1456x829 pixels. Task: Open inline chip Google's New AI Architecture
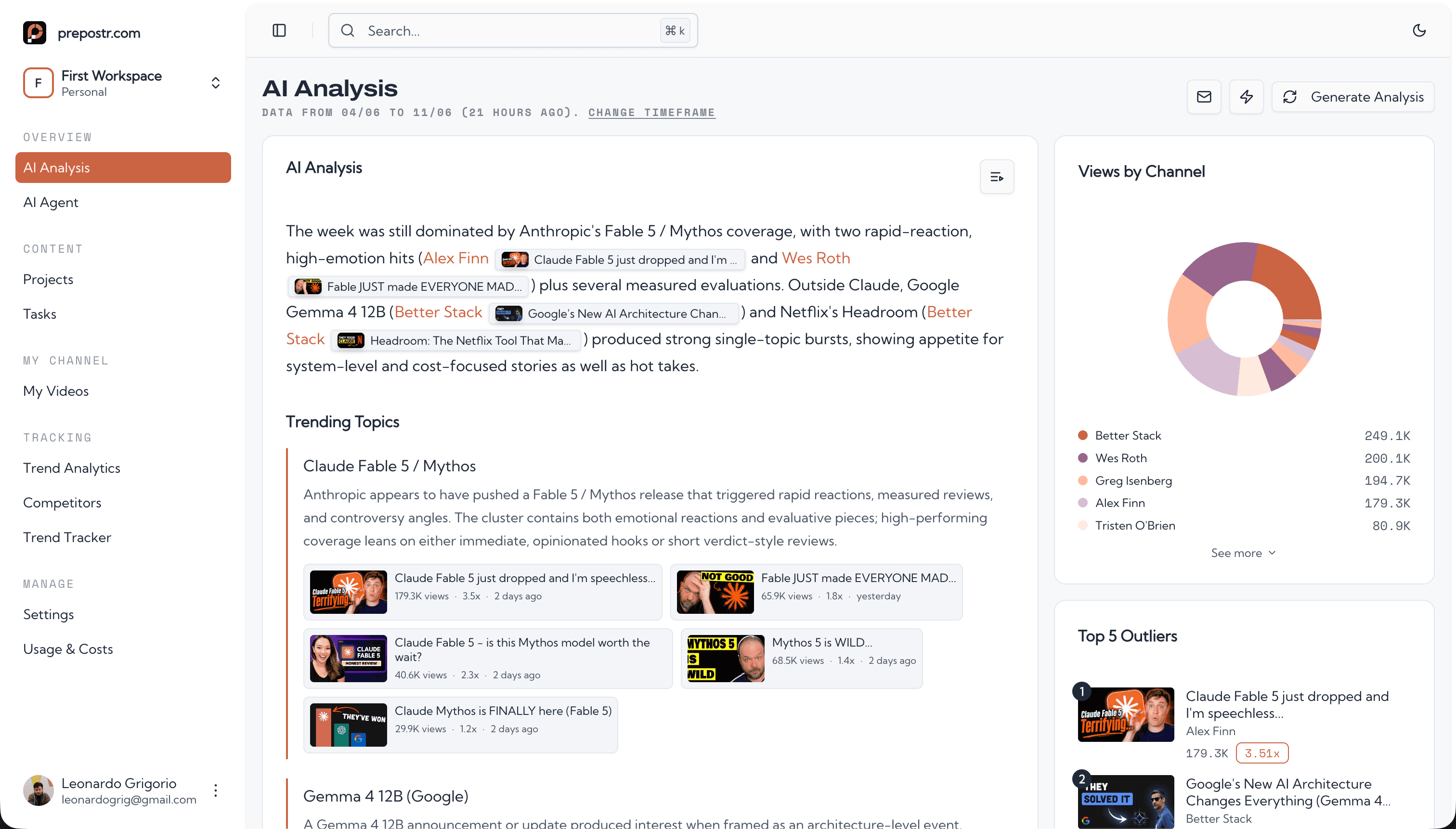[613, 313]
